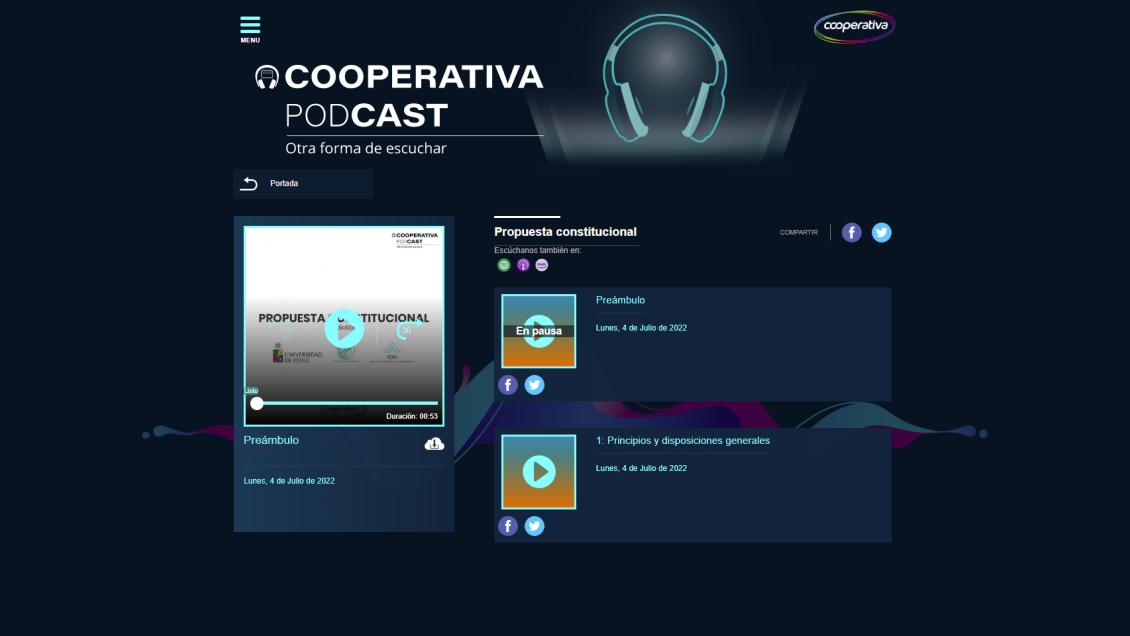Download the Preámbulo episode audio
Viewport: 1130px width, 636px height.
click(434, 442)
